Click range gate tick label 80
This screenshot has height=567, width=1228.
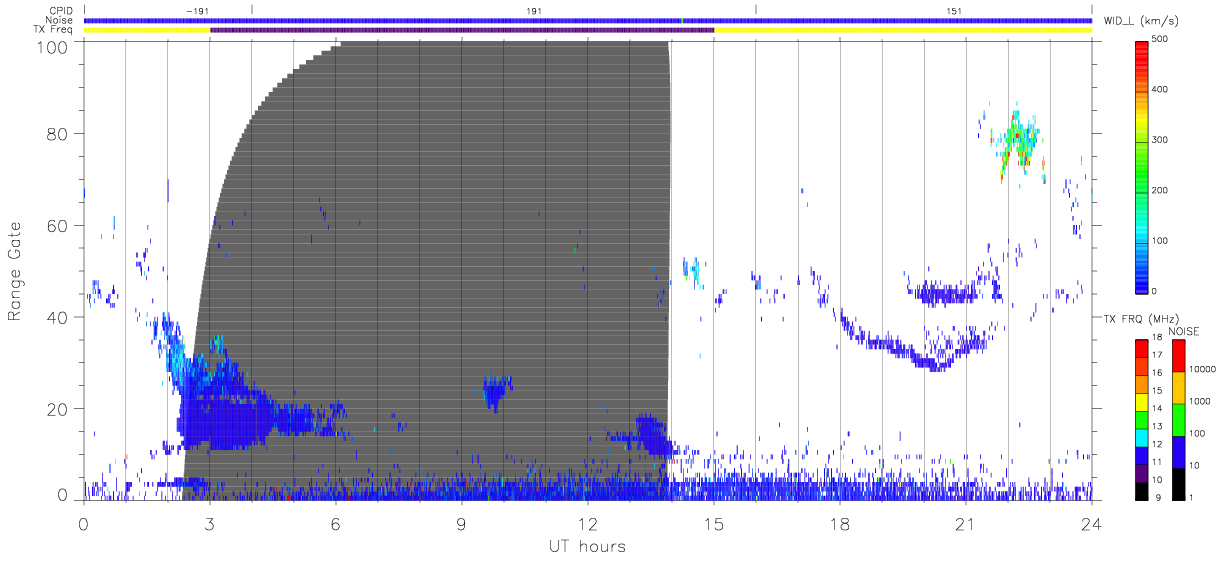(x=56, y=134)
